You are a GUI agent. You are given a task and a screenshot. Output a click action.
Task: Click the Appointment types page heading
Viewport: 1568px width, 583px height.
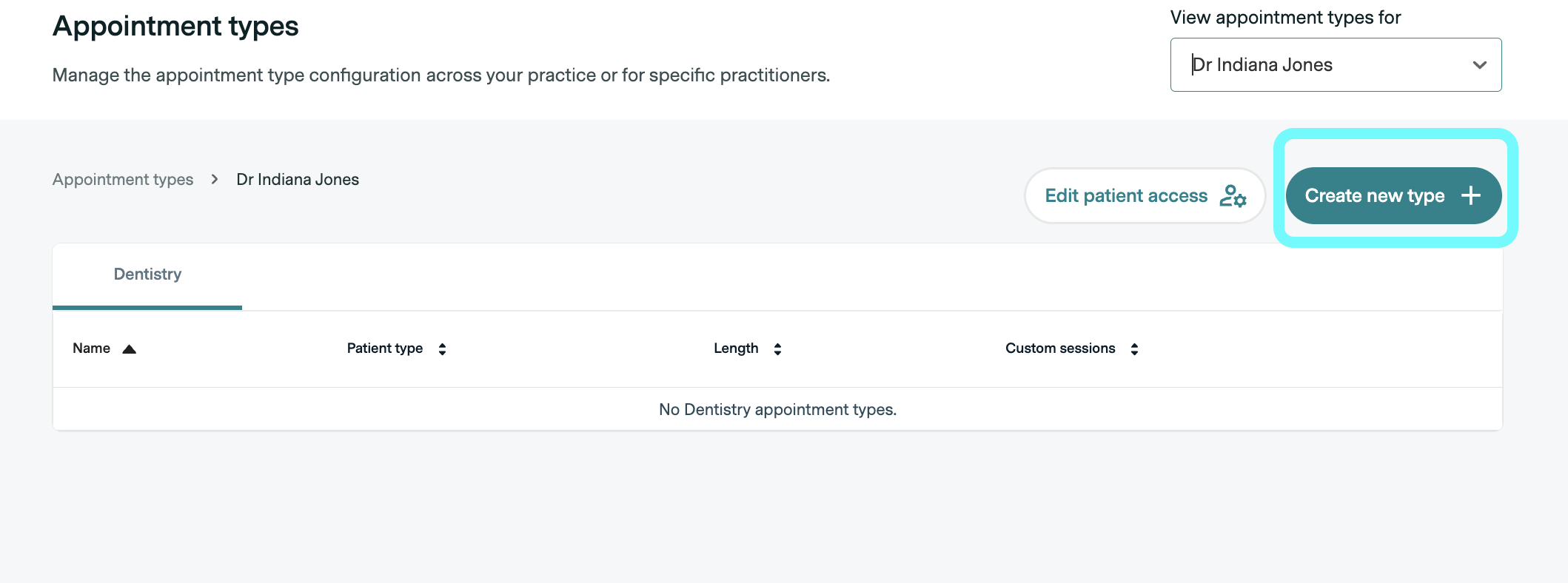175,27
